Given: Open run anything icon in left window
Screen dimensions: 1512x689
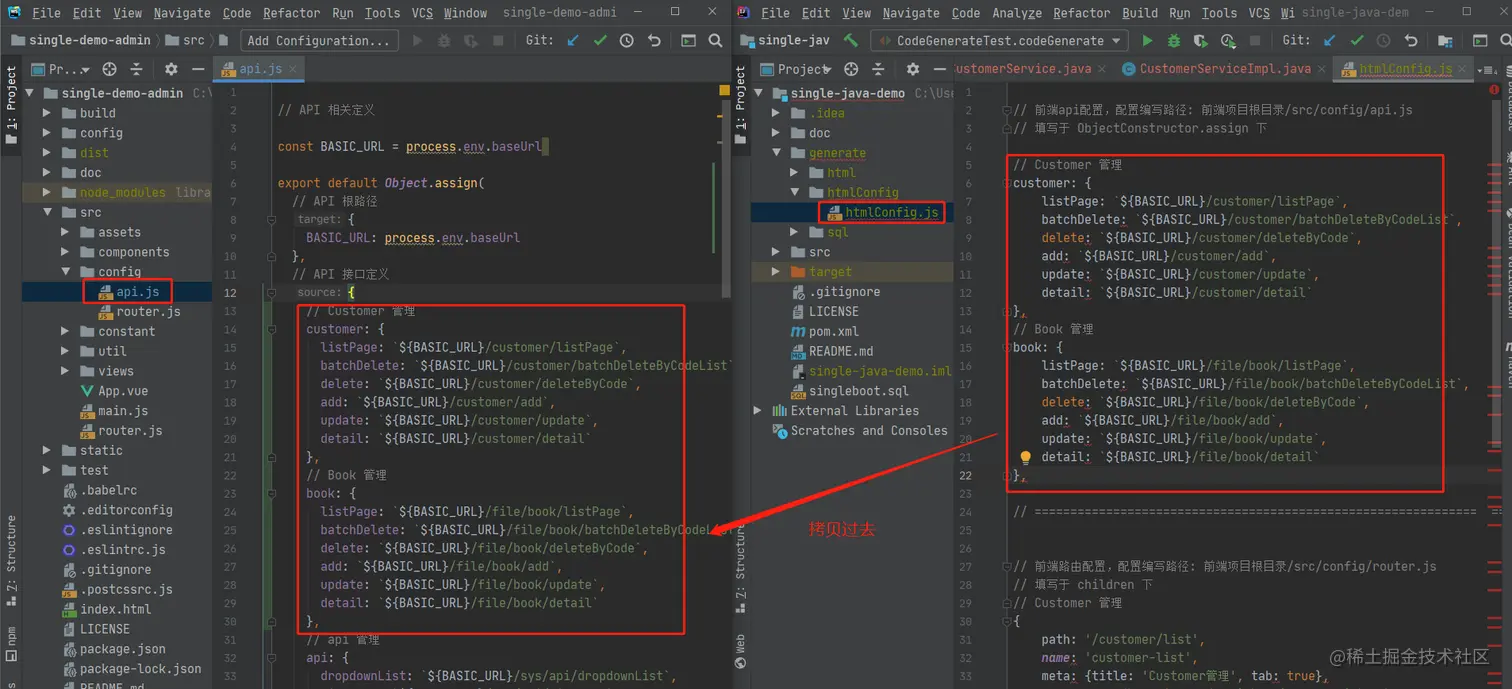Looking at the screenshot, I should (688, 41).
